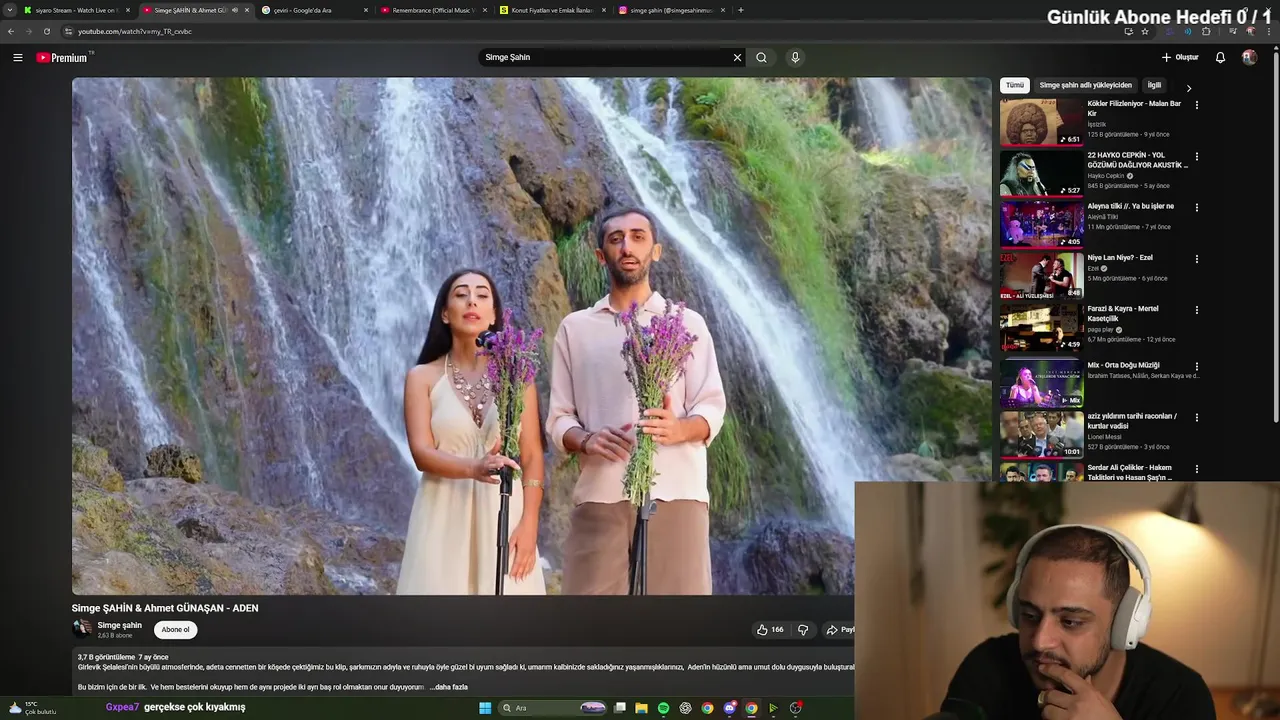Open Windows Start menu

(485, 708)
